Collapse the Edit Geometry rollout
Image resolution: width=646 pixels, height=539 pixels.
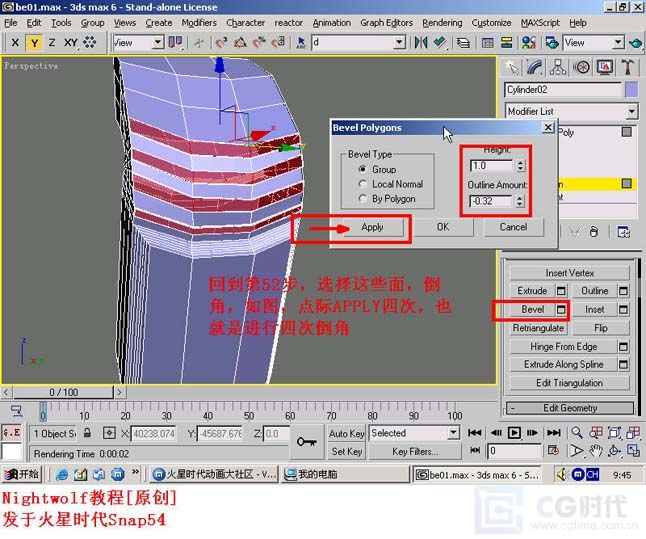pos(570,408)
